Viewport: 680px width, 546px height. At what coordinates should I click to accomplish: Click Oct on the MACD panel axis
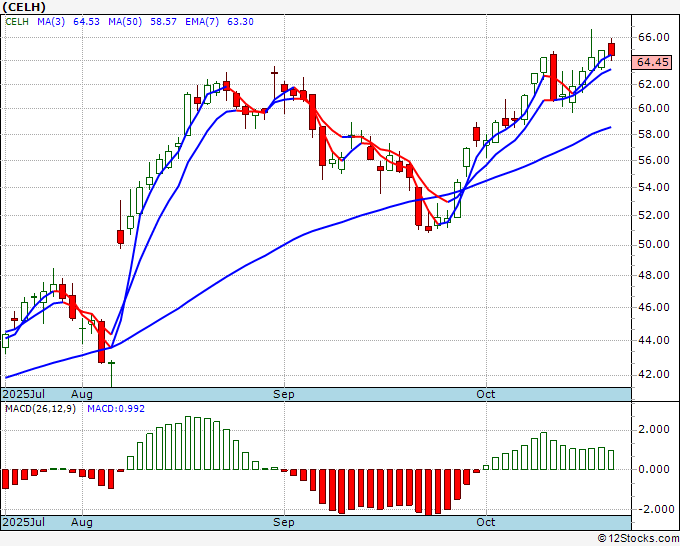click(485, 522)
